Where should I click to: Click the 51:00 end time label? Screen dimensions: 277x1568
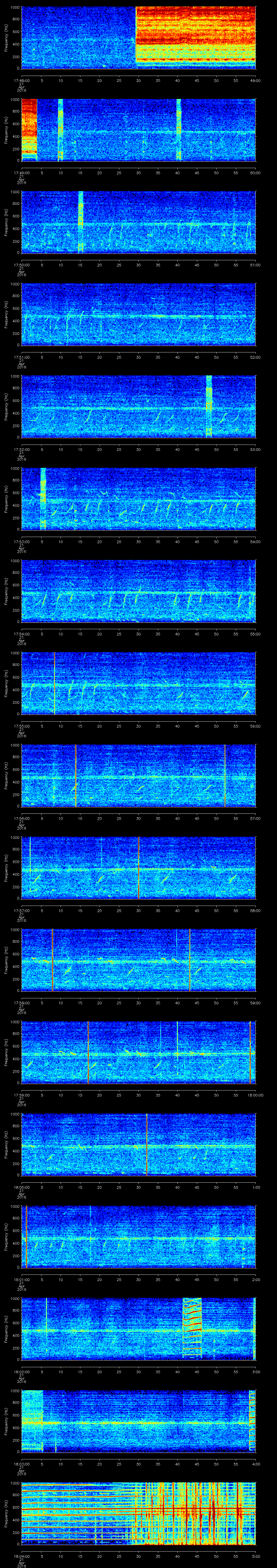click(x=256, y=265)
